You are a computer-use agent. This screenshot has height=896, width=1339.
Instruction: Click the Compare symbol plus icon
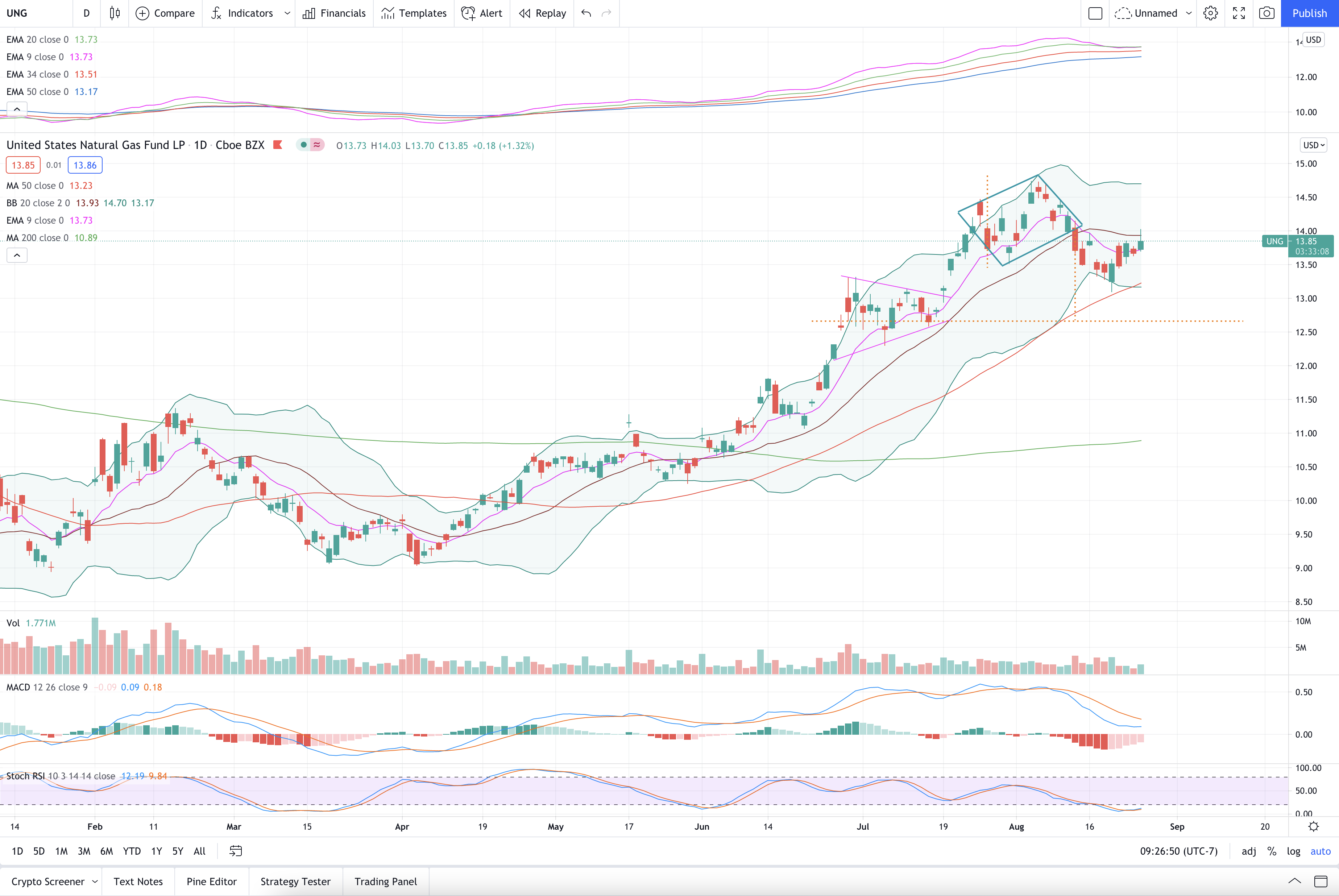[142, 13]
